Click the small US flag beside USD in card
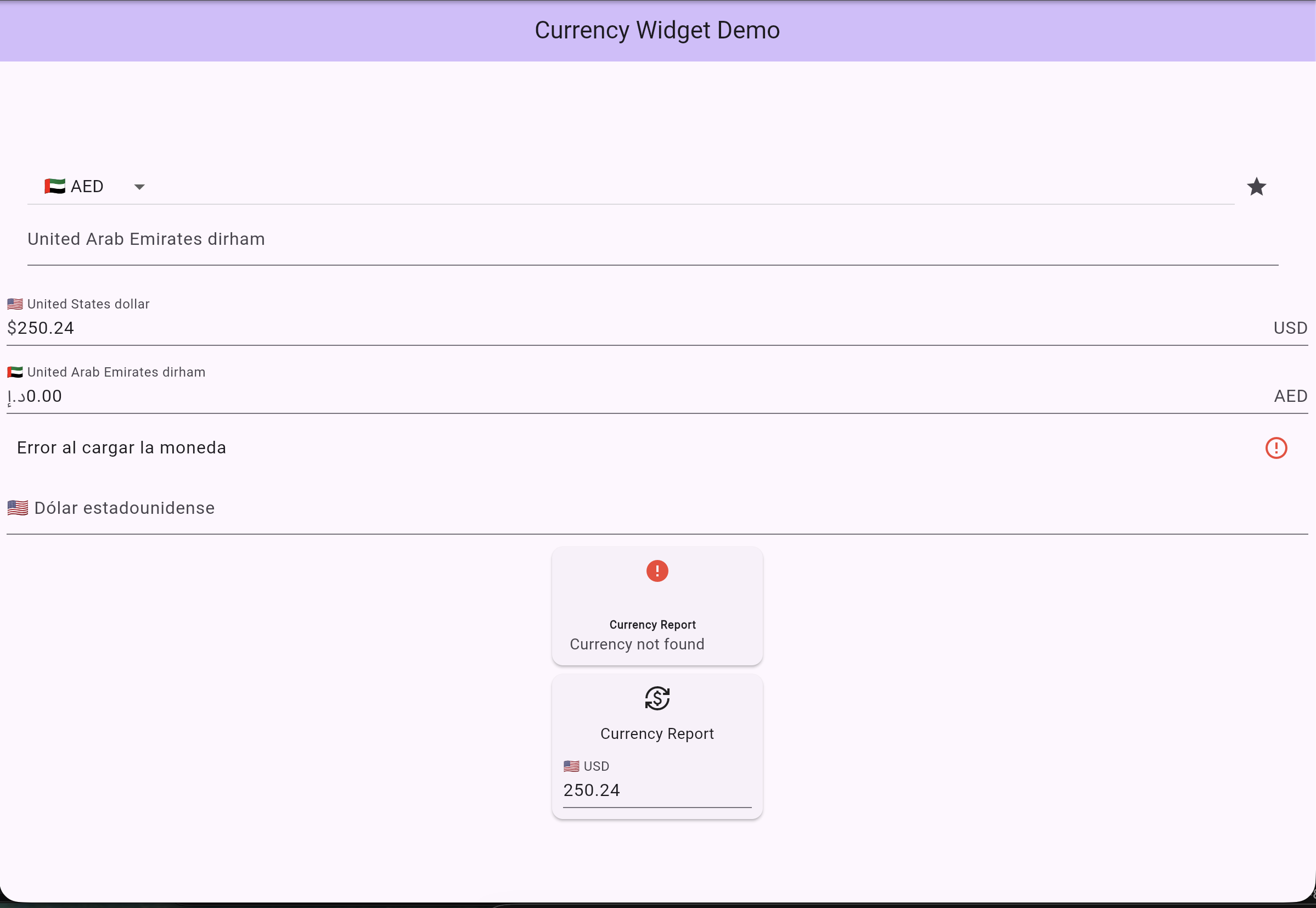 (x=571, y=766)
